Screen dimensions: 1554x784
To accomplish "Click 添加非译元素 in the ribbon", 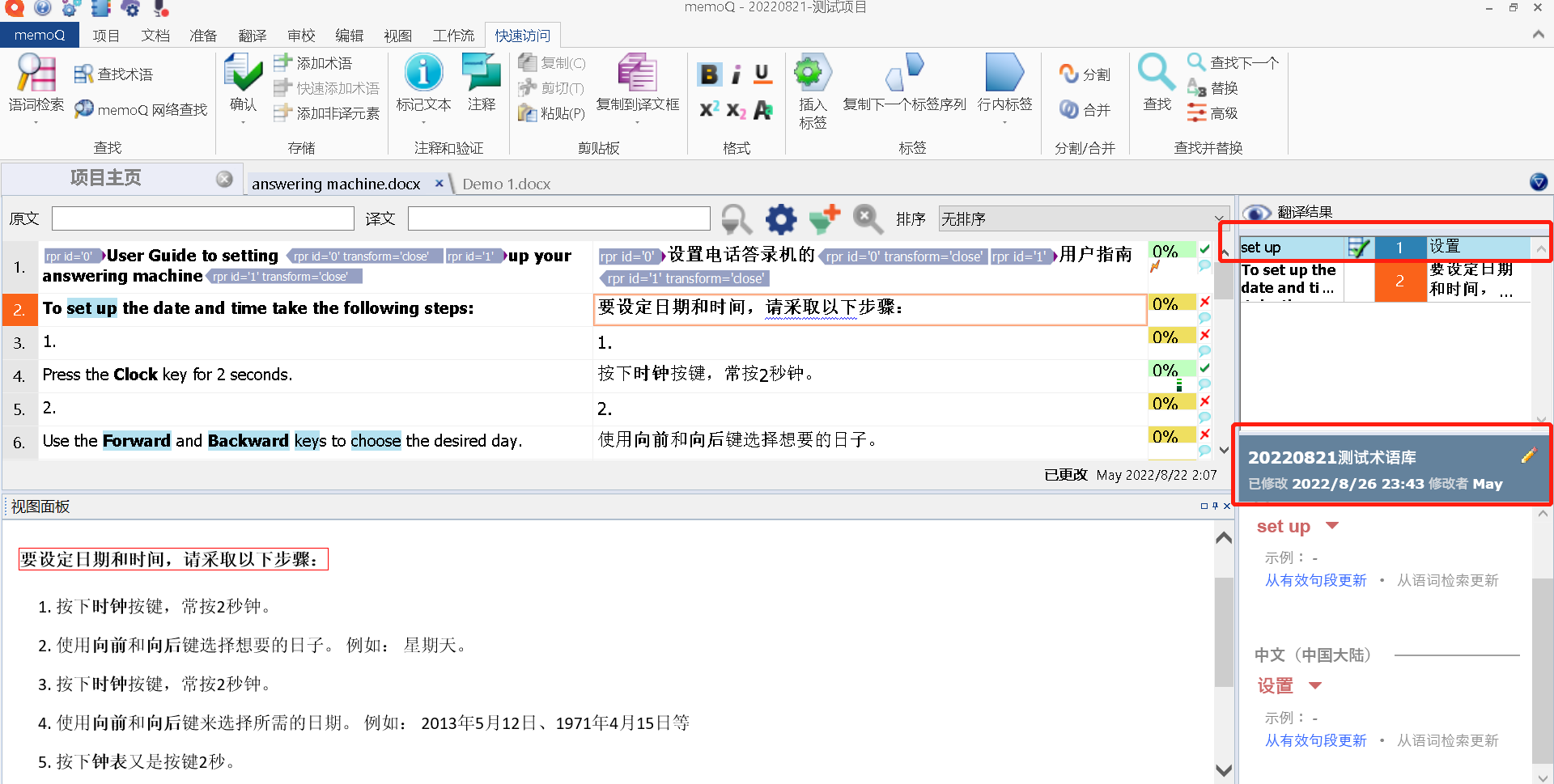I will (325, 113).
